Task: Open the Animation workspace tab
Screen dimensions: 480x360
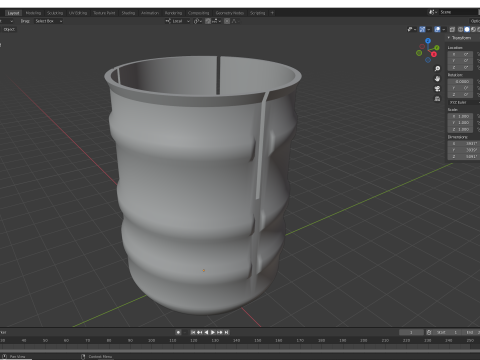Action: [150, 13]
